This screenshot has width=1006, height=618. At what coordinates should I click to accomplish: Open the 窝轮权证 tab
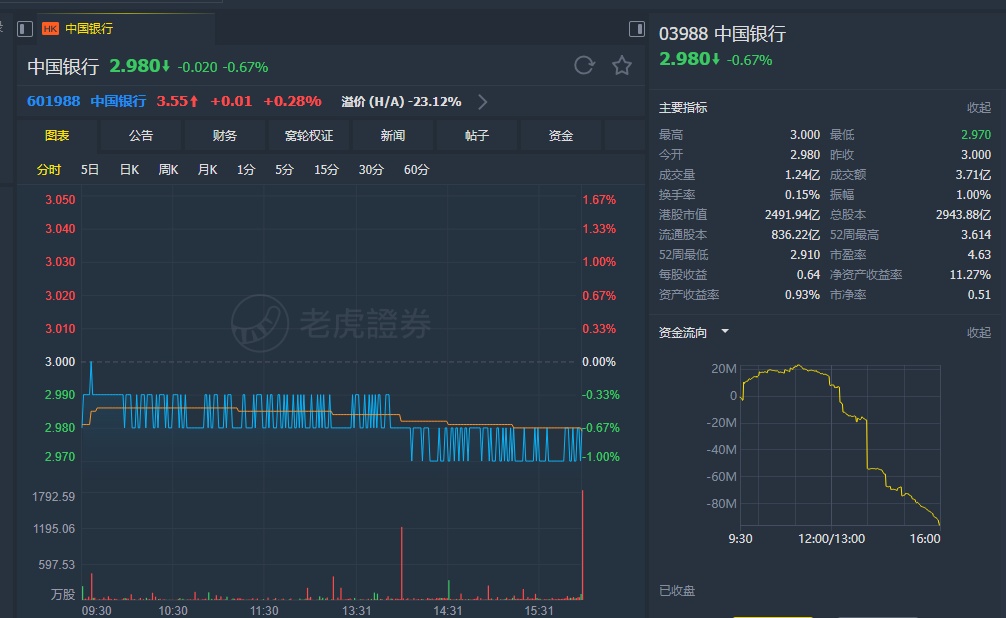(309, 135)
